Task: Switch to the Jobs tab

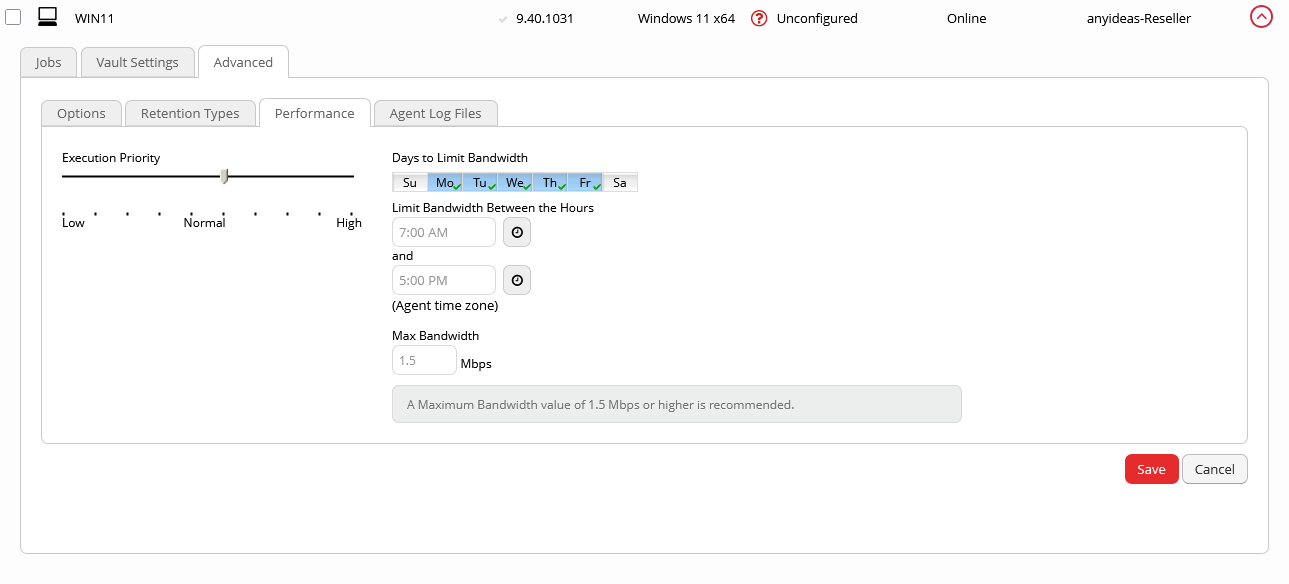Action: [48, 62]
